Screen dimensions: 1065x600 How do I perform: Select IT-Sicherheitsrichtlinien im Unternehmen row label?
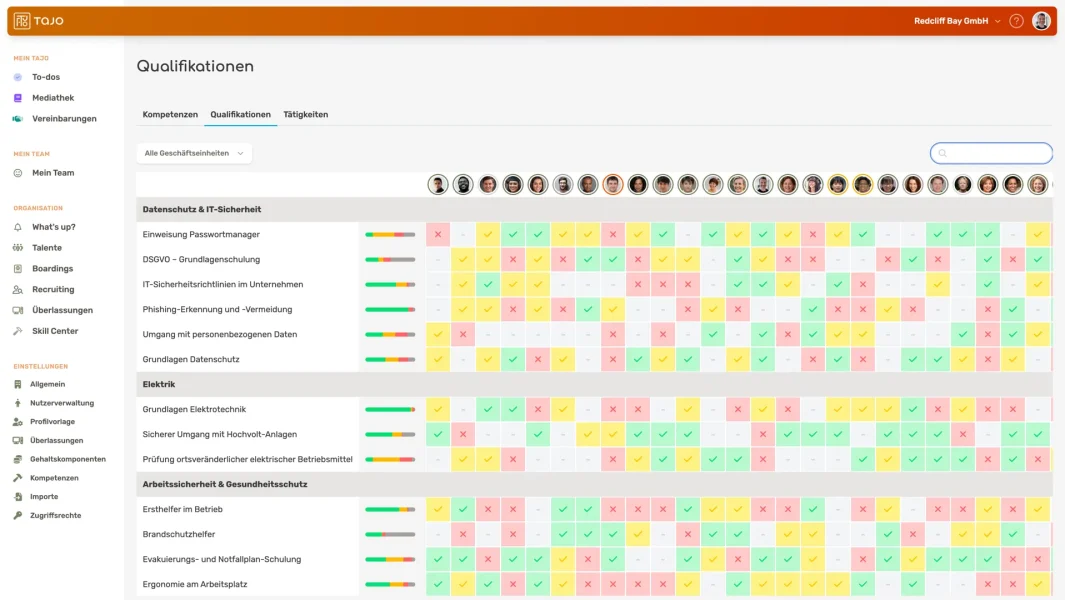223,285
